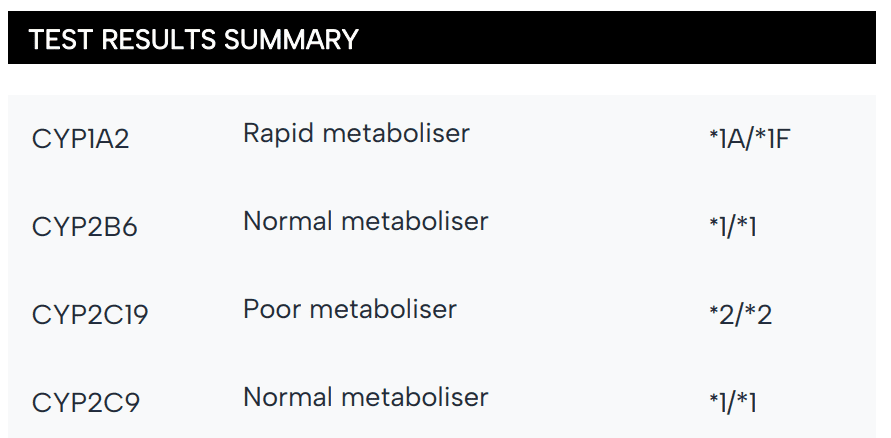Click the TEST RESULTS SUMMARY header

pos(193,40)
